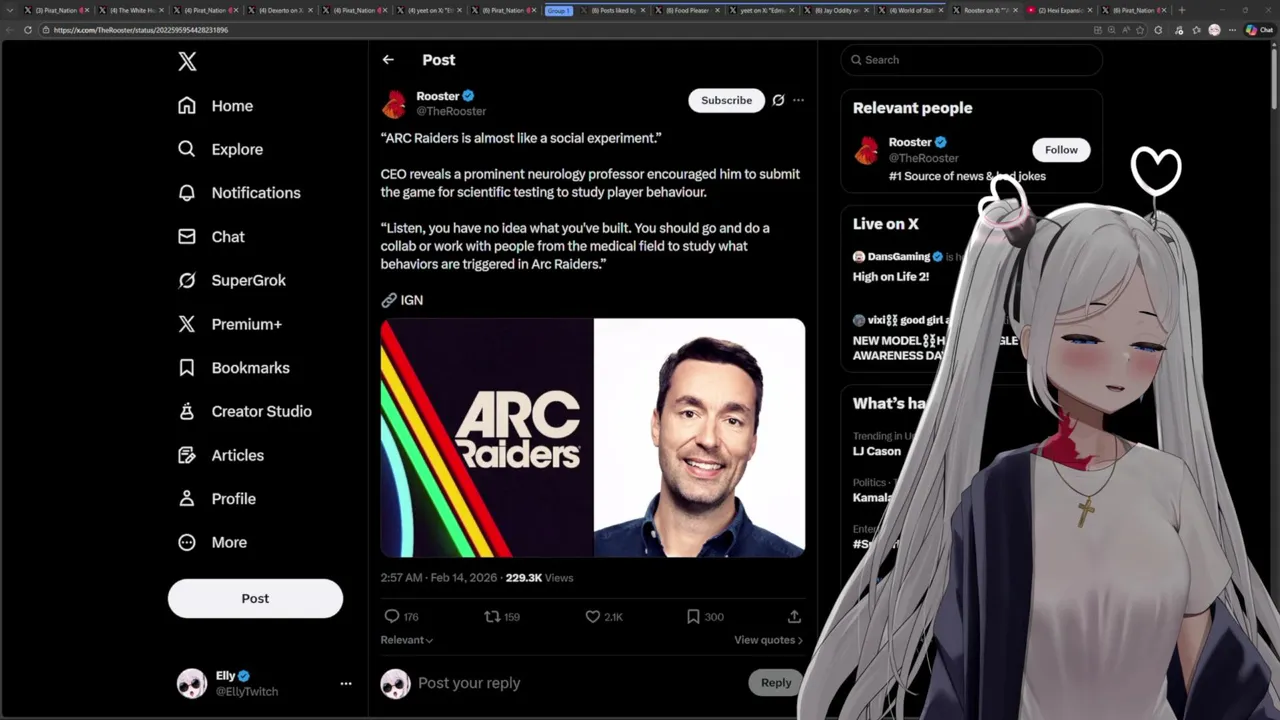
Task: Follow Rooster in Relevant people
Action: [x=1061, y=150]
